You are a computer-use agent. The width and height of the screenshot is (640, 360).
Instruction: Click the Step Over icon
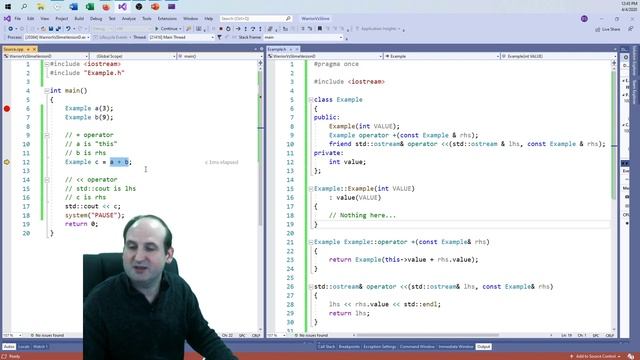tap(253, 29)
